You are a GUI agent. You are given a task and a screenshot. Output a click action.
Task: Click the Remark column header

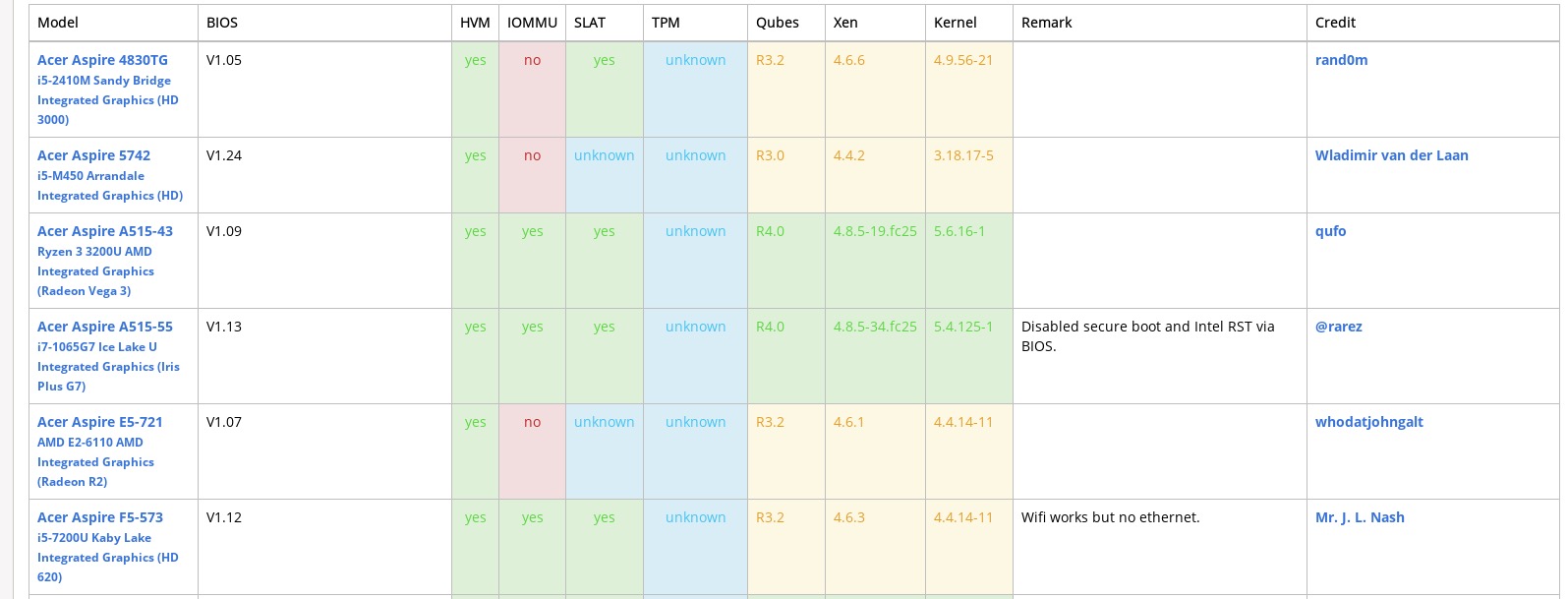click(x=1046, y=23)
